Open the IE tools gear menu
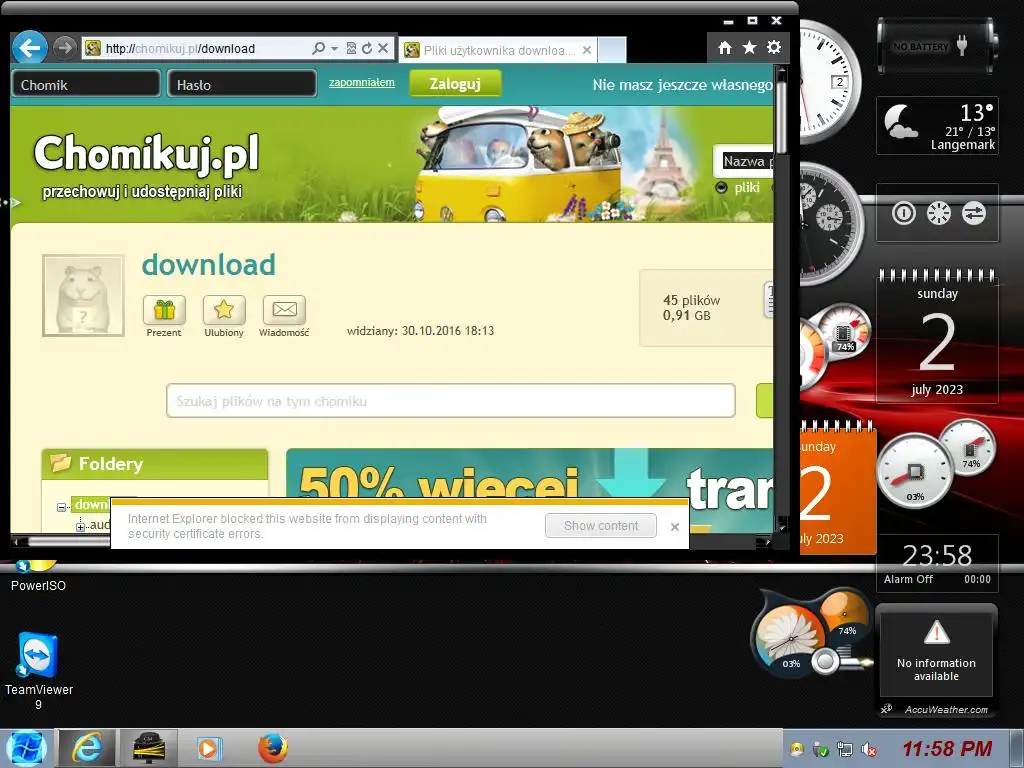 [x=774, y=48]
